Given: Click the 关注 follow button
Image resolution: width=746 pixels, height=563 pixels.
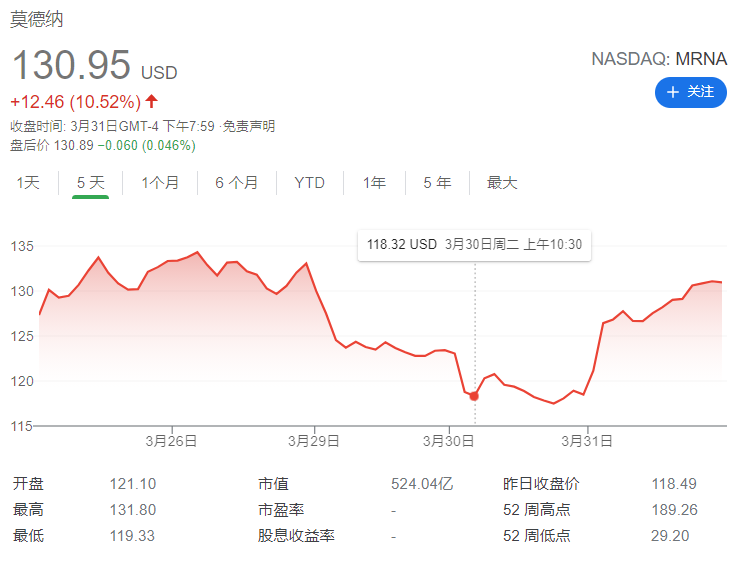Looking at the screenshot, I should coord(690,92).
